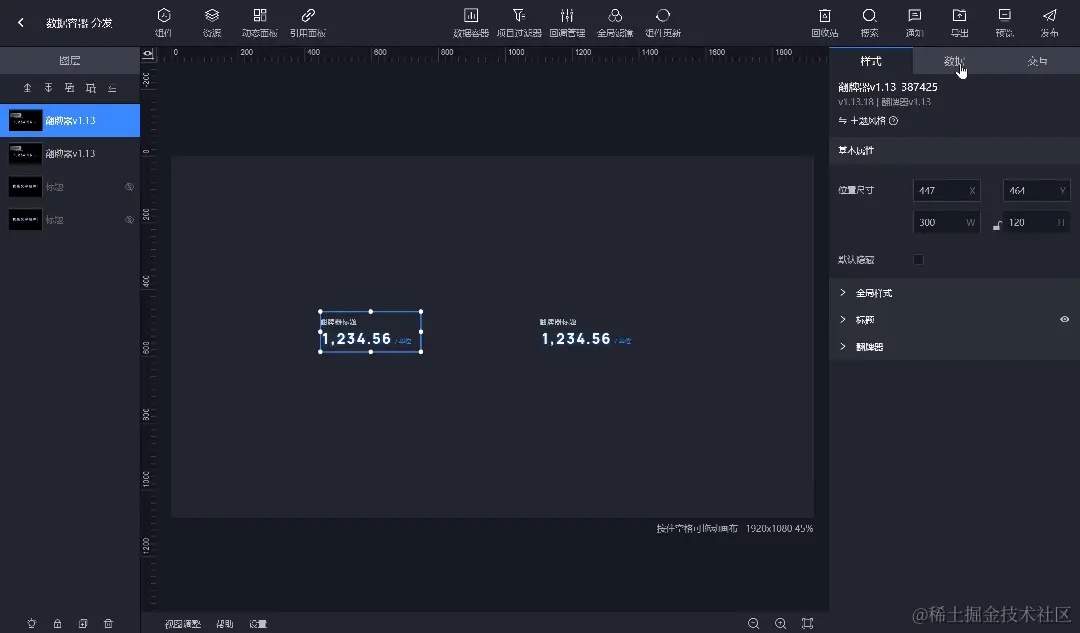
Task: Open the 动态面板 dynamic panel tool
Action: [260, 22]
